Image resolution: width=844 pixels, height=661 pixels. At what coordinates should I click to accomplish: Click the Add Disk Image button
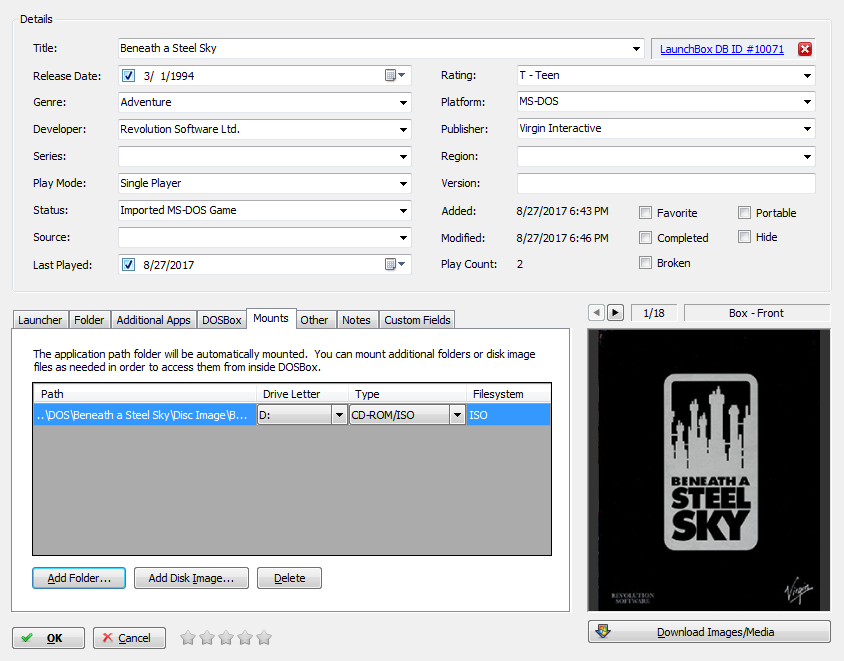pyautogui.click(x=191, y=578)
